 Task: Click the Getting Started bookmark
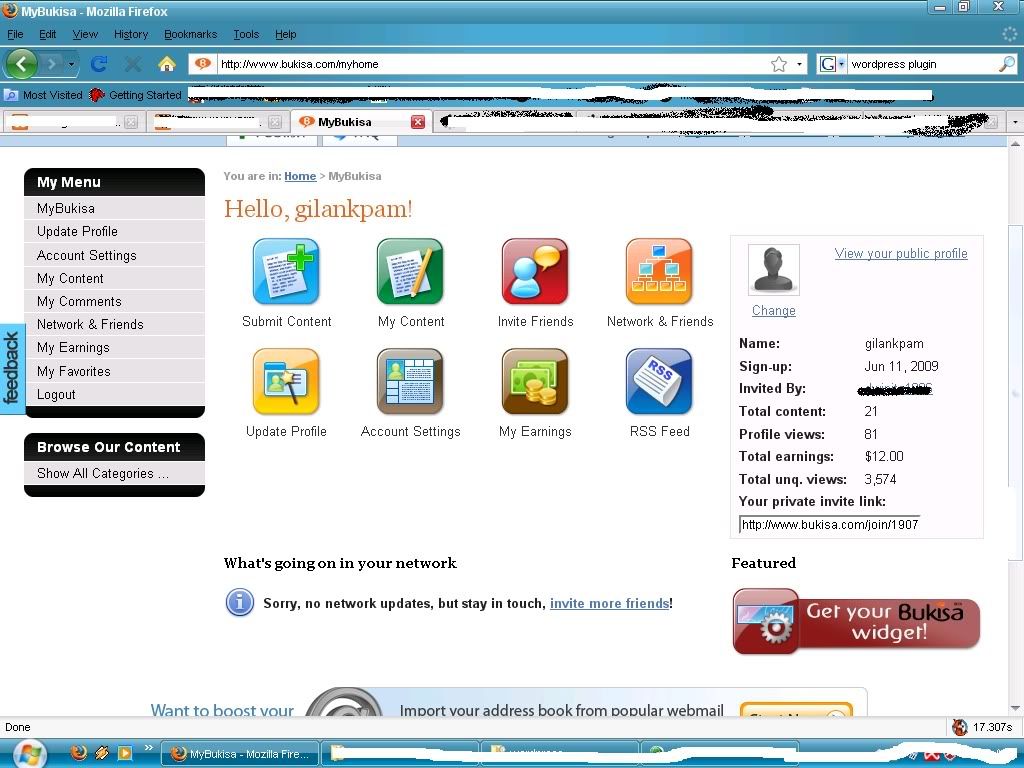[x=136, y=95]
